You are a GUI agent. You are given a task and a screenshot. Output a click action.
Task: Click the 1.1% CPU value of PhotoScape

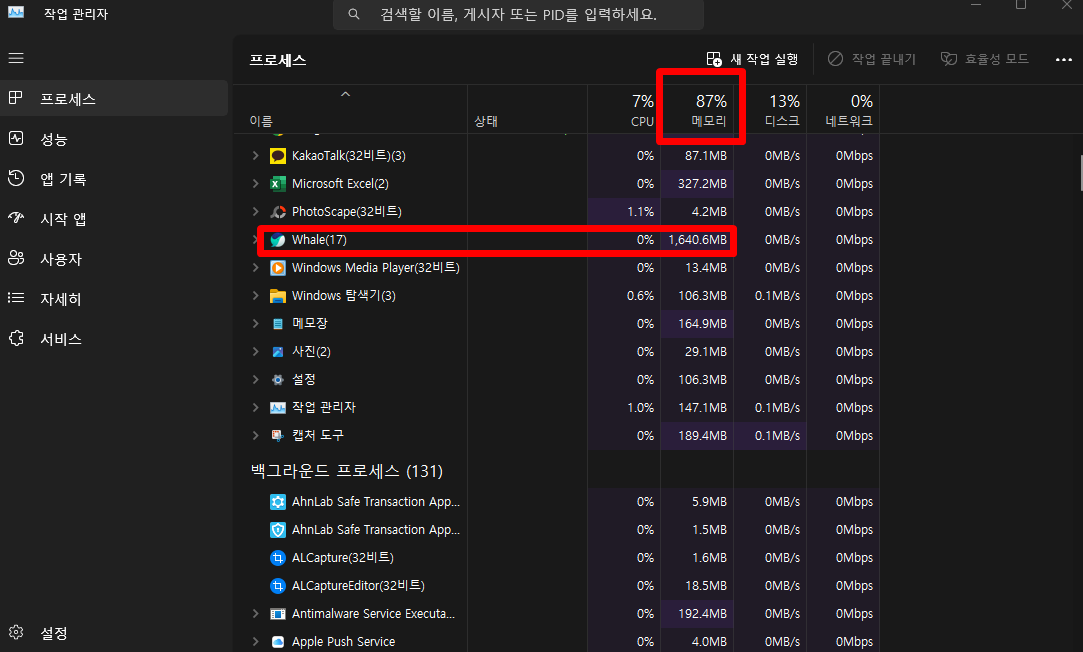[x=640, y=212]
